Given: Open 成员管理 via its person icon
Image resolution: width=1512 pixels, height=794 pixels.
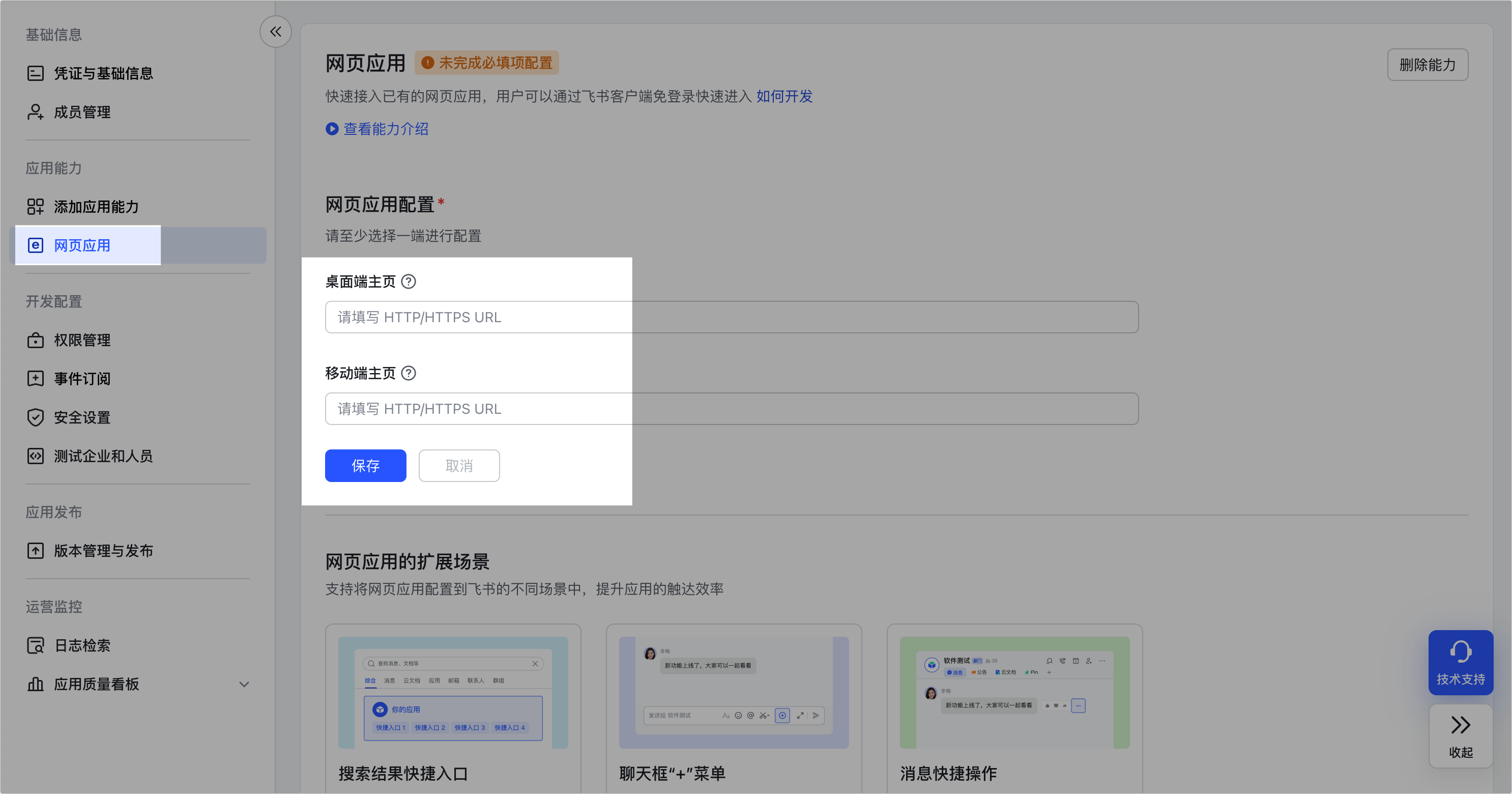Looking at the screenshot, I should pos(35,112).
